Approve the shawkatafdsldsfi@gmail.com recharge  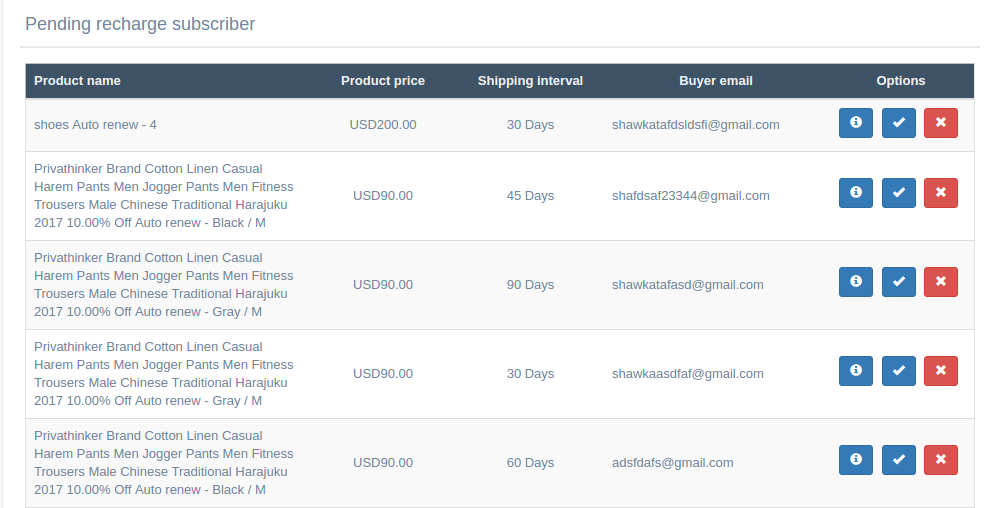click(x=898, y=123)
